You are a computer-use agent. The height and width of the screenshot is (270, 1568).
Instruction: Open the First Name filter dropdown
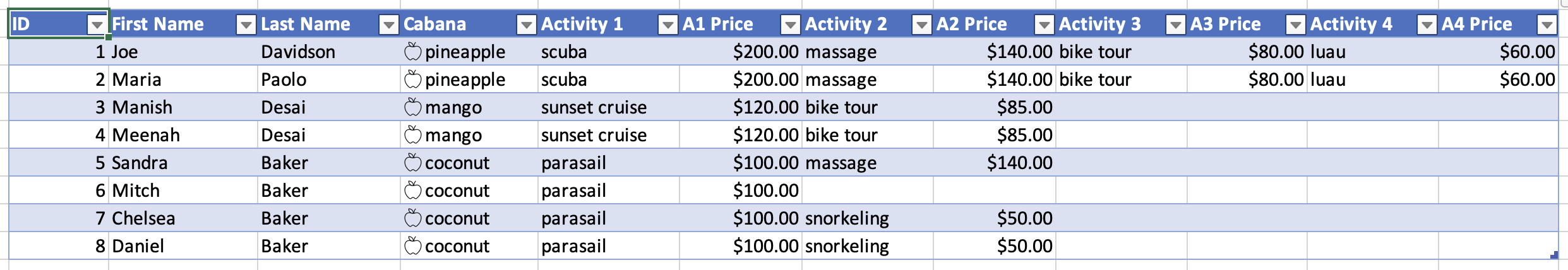(x=246, y=25)
